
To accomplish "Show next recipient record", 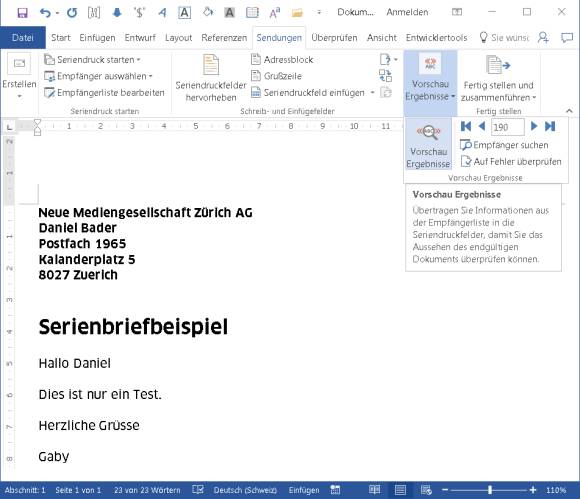I will click(x=533, y=127).
